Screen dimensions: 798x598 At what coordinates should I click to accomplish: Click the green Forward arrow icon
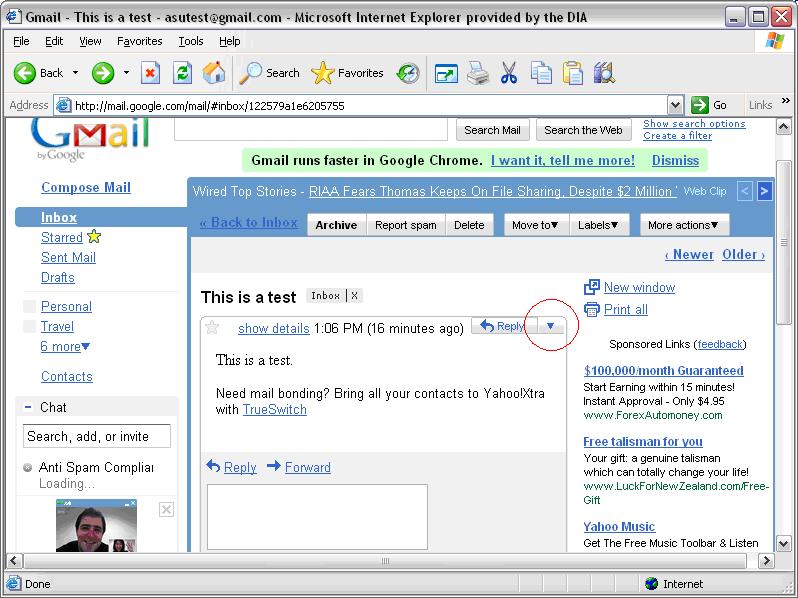[x=102, y=73]
